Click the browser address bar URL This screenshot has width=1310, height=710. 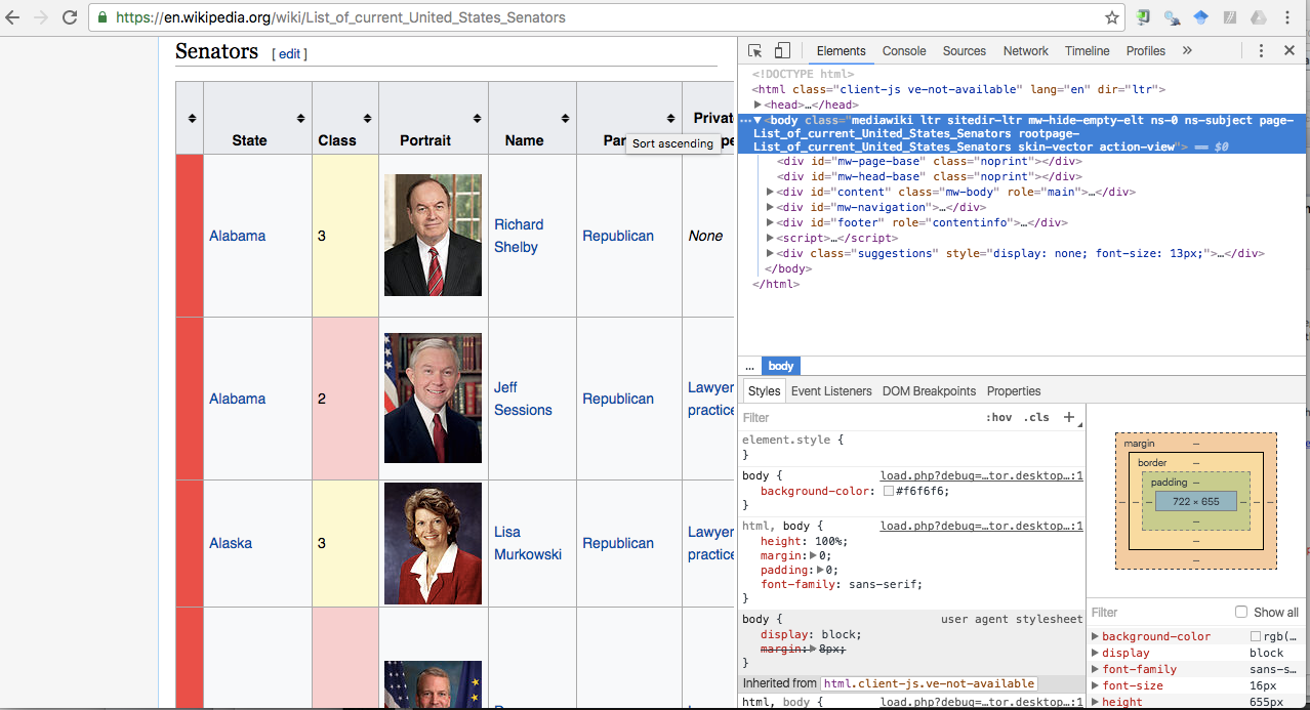click(341, 18)
